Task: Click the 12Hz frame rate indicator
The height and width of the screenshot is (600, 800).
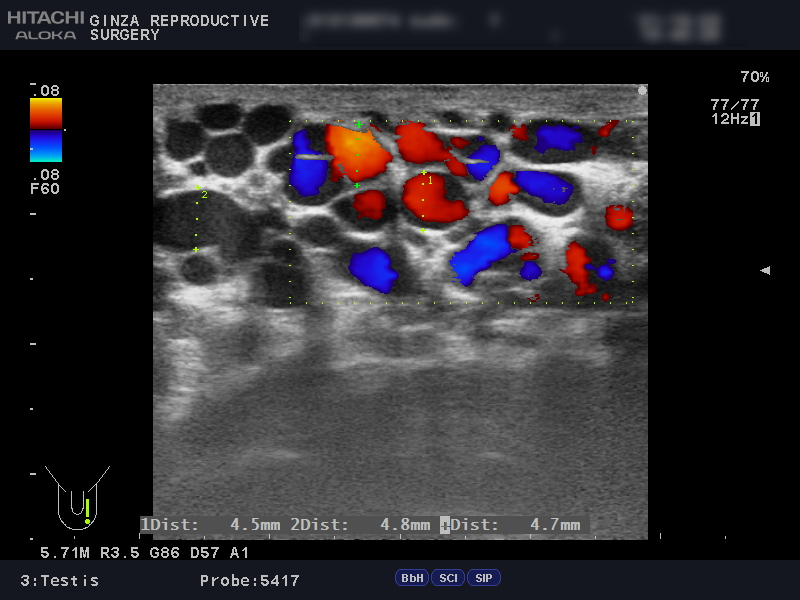Action: [735, 119]
